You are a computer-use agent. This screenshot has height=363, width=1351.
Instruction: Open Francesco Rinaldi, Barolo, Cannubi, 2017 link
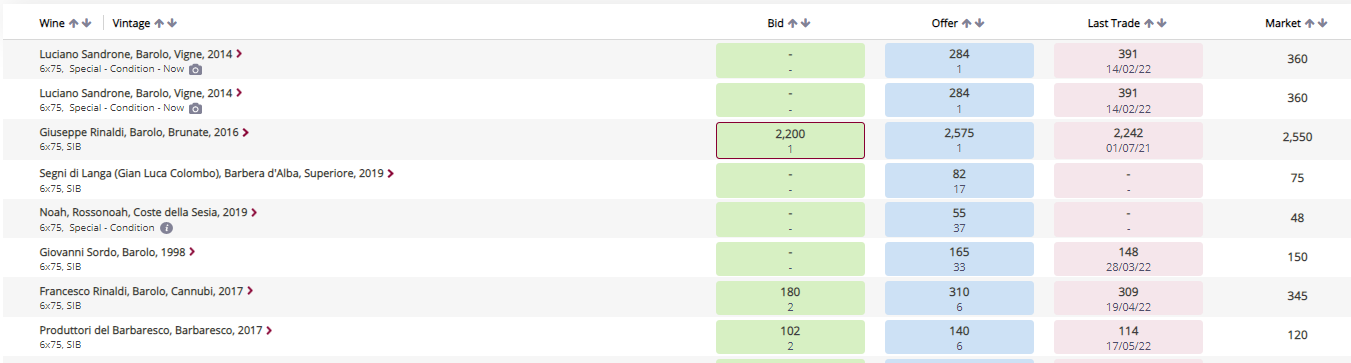point(142,291)
